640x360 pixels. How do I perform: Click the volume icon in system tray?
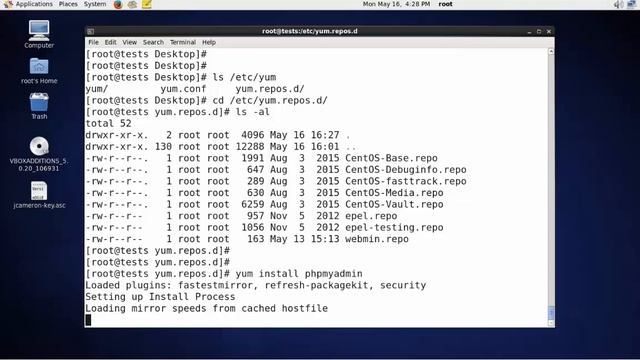pyautogui.click(x=618, y=4)
